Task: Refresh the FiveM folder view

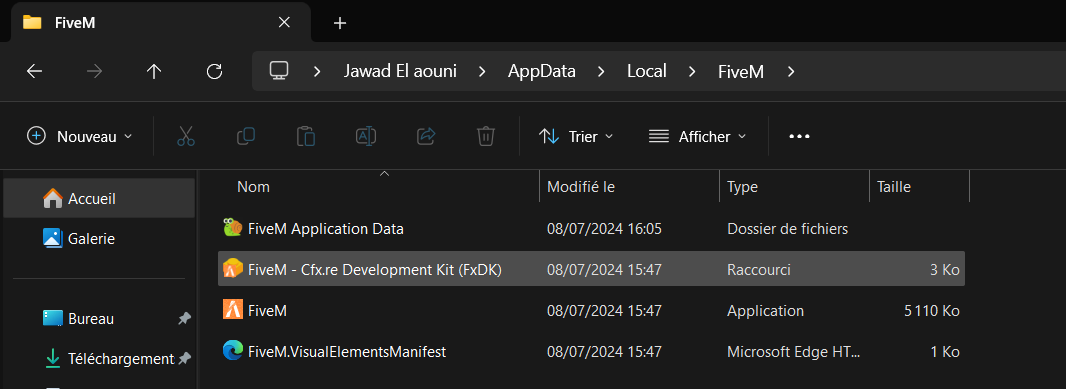Action: pyautogui.click(x=214, y=71)
